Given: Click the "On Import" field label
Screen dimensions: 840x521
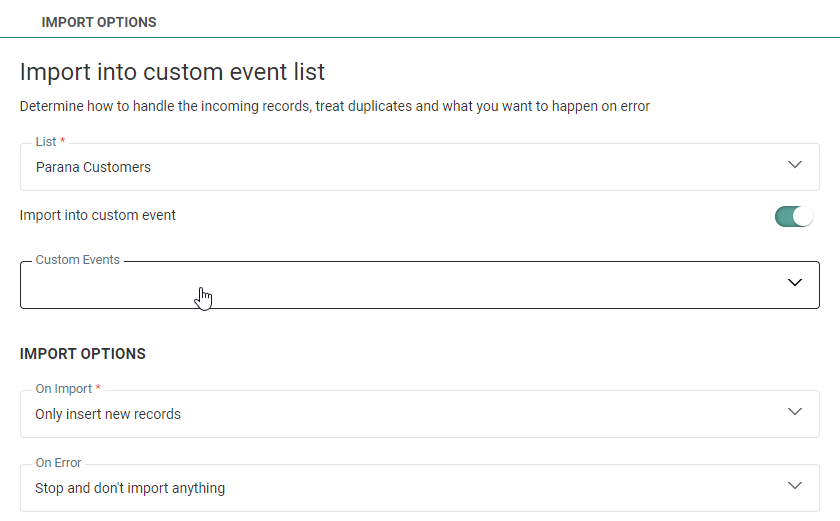Looking at the screenshot, I should tap(63, 389).
